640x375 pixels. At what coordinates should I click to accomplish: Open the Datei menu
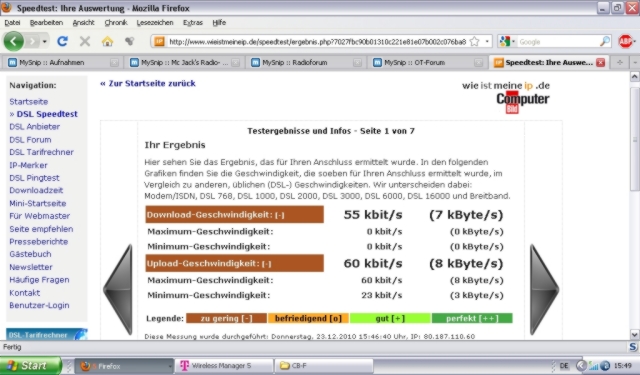tap(12, 23)
